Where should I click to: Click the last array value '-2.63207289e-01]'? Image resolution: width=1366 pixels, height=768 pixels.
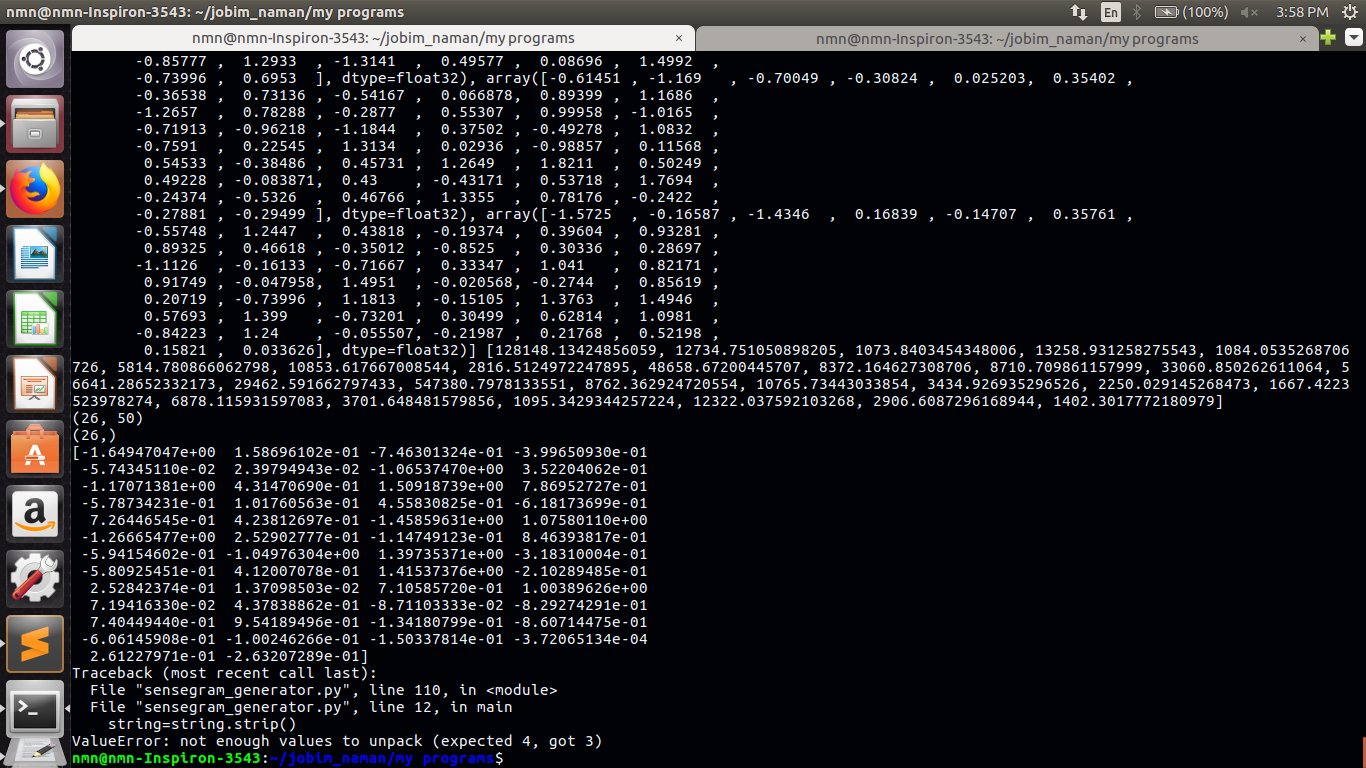(x=296, y=656)
